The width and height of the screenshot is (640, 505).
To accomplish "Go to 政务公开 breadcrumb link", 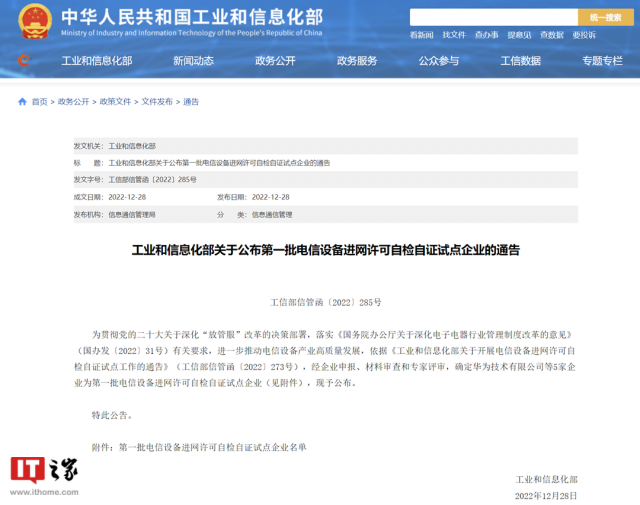I will pos(73,102).
